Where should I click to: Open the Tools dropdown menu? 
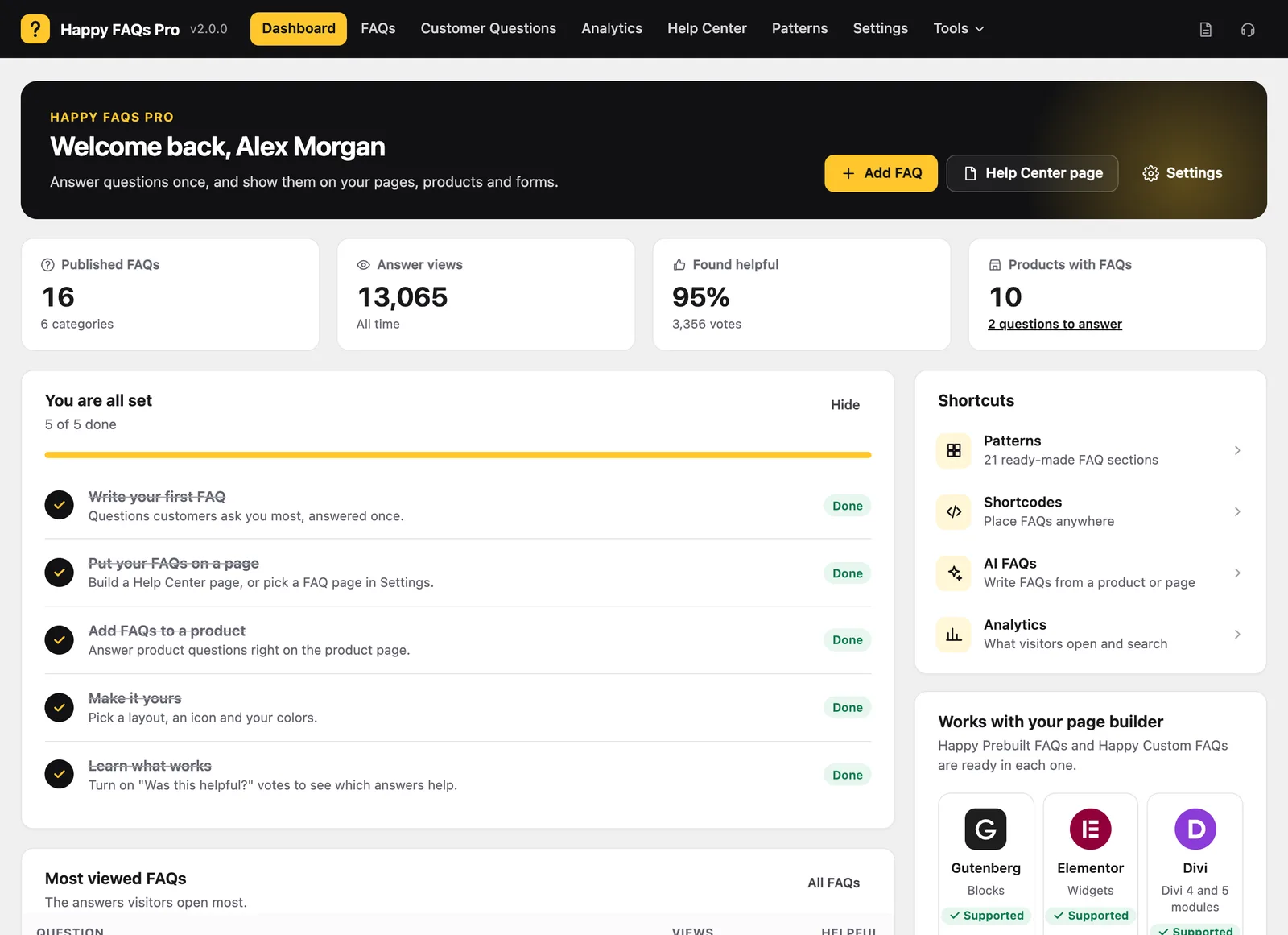tap(958, 29)
